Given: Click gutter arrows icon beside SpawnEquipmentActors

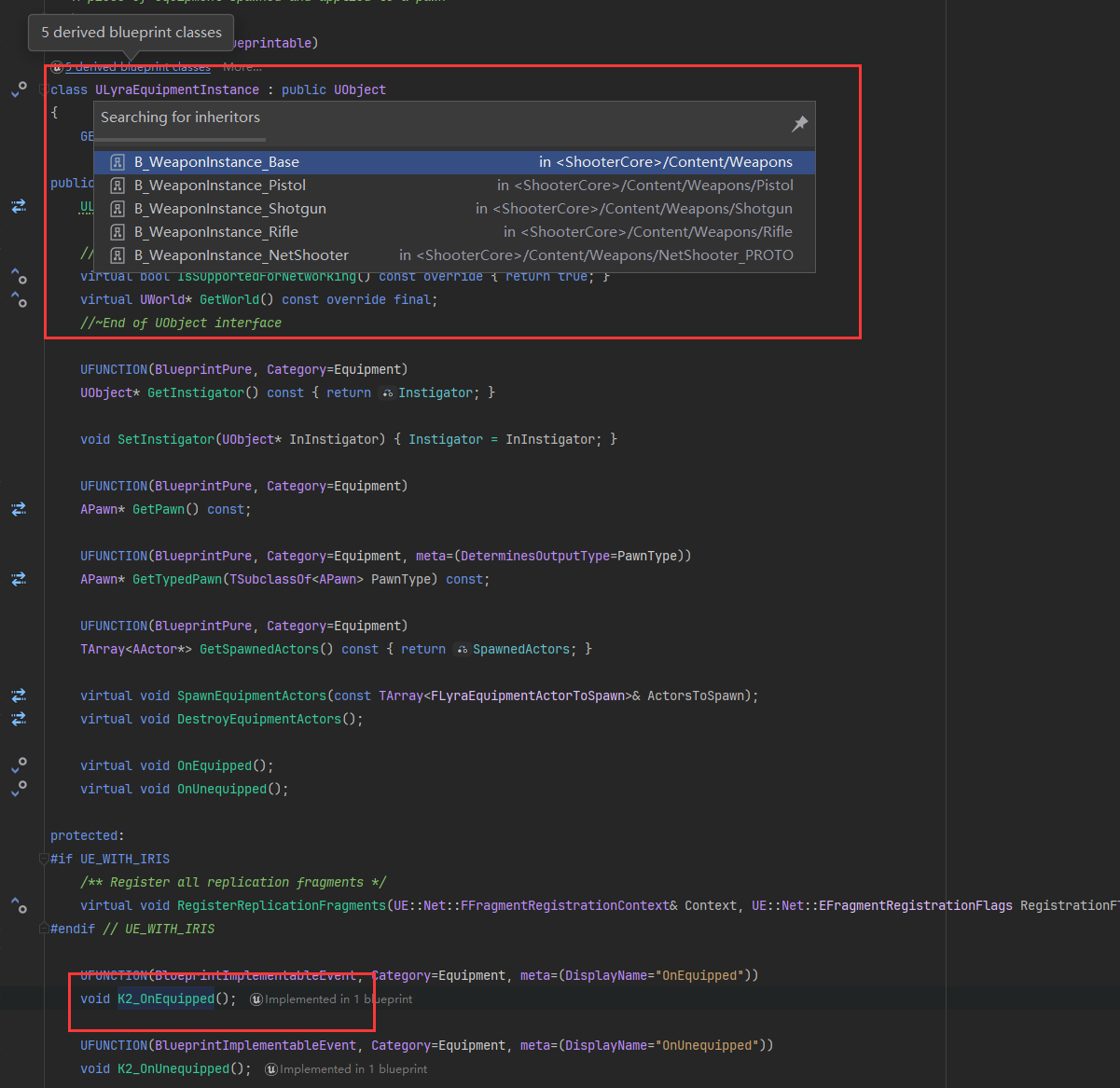Looking at the screenshot, I should coord(19,695).
